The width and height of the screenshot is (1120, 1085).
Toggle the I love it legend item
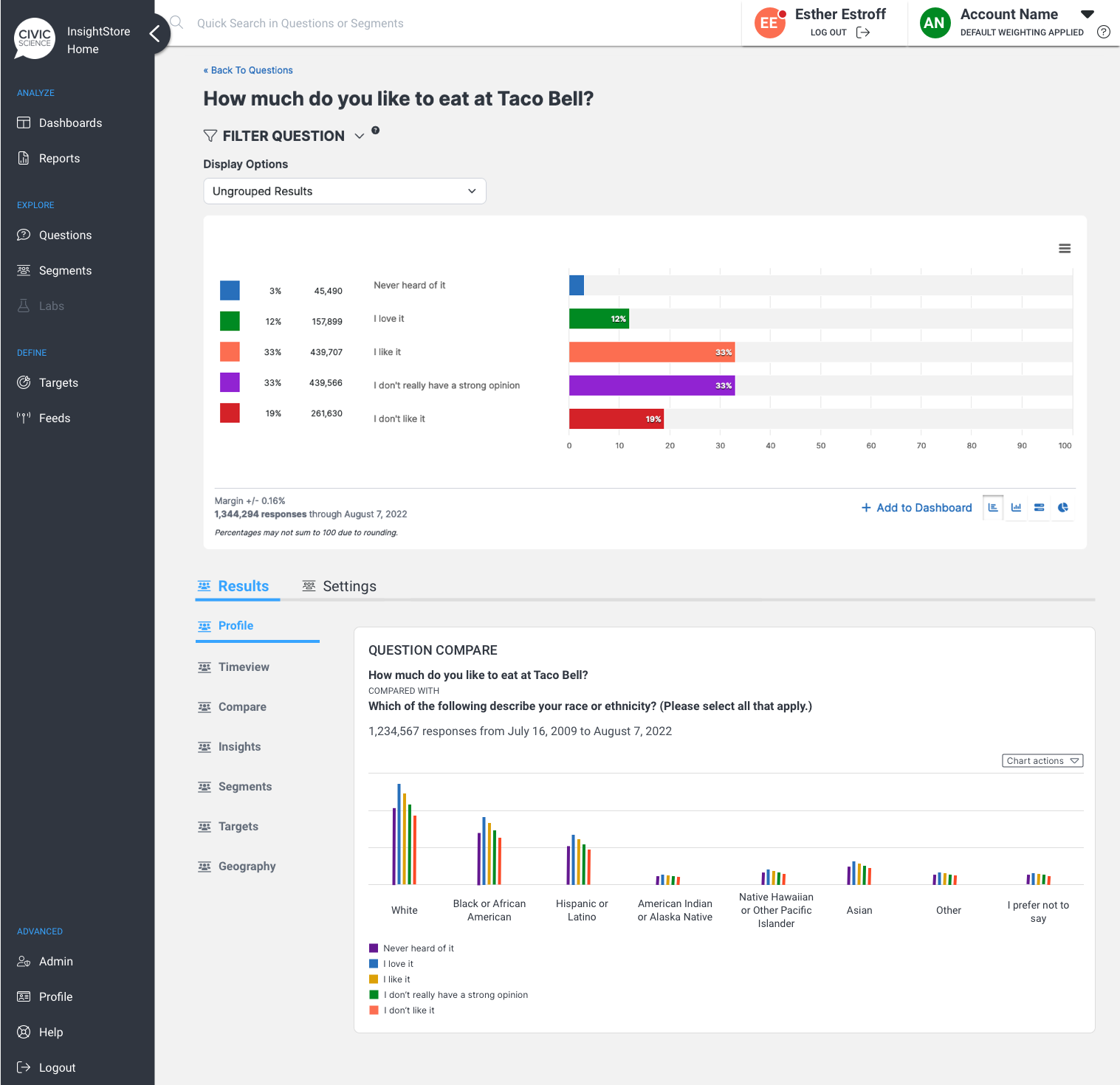click(391, 964)
